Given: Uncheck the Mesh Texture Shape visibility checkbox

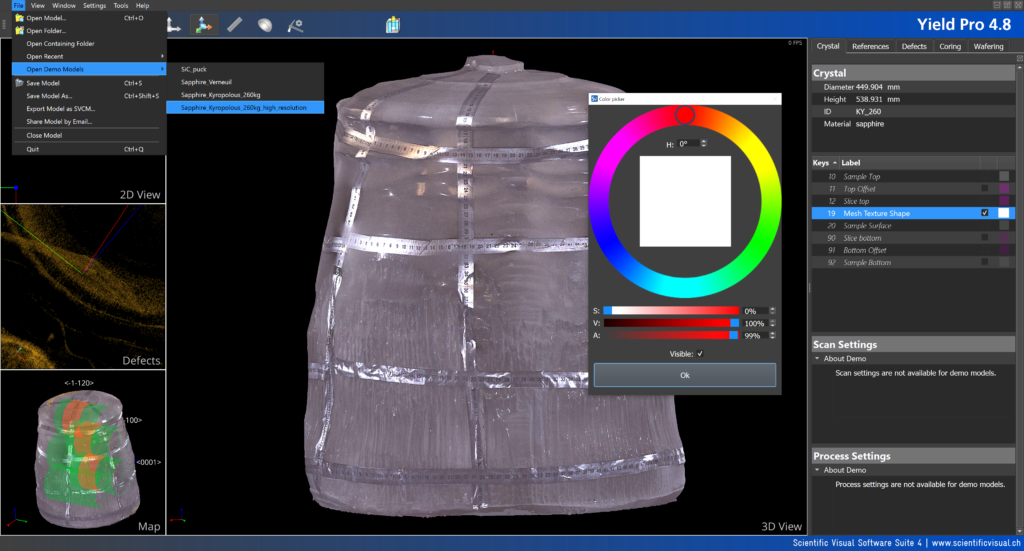Looking at the screenshot, I should [x=985, y=213].
